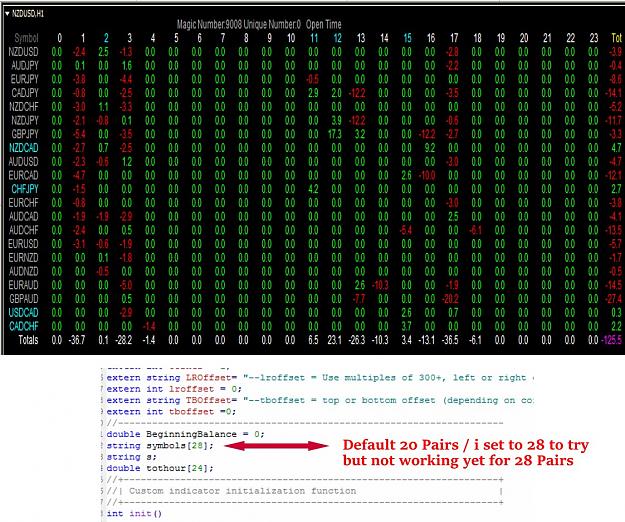
Task: Click the string symbols[28] code line
Action: pos(160,445)
